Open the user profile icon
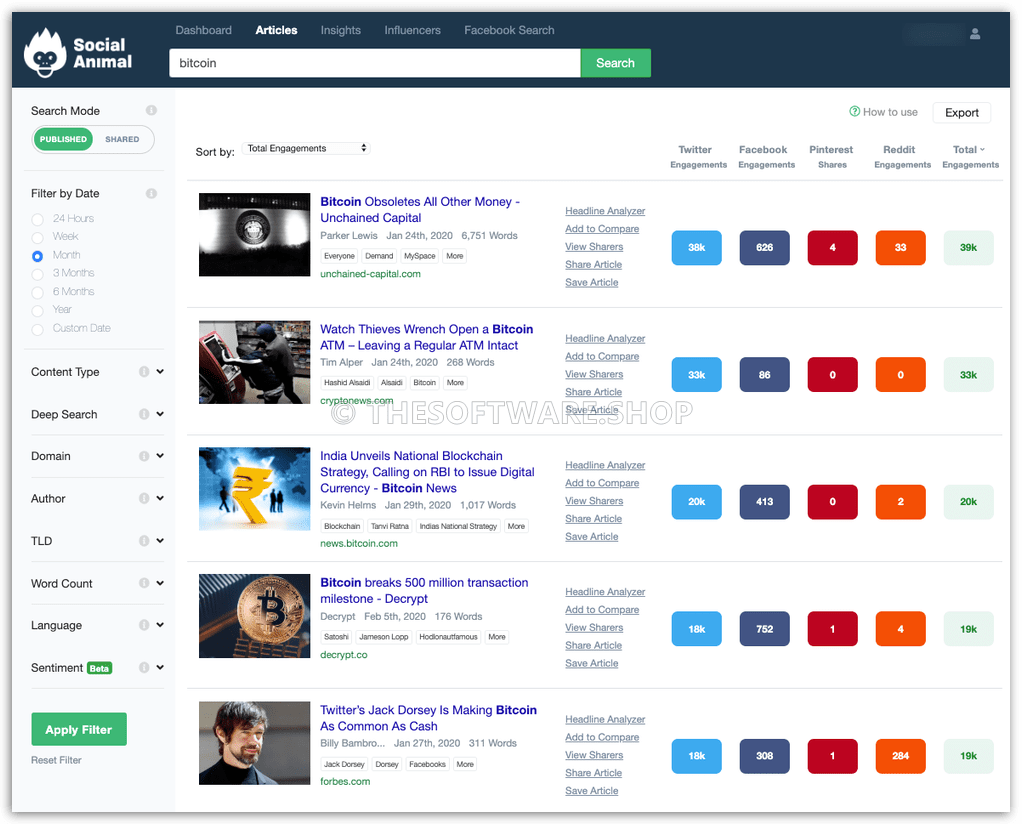Viewport: 1022px width, 824px height. (x=975, y=34)
